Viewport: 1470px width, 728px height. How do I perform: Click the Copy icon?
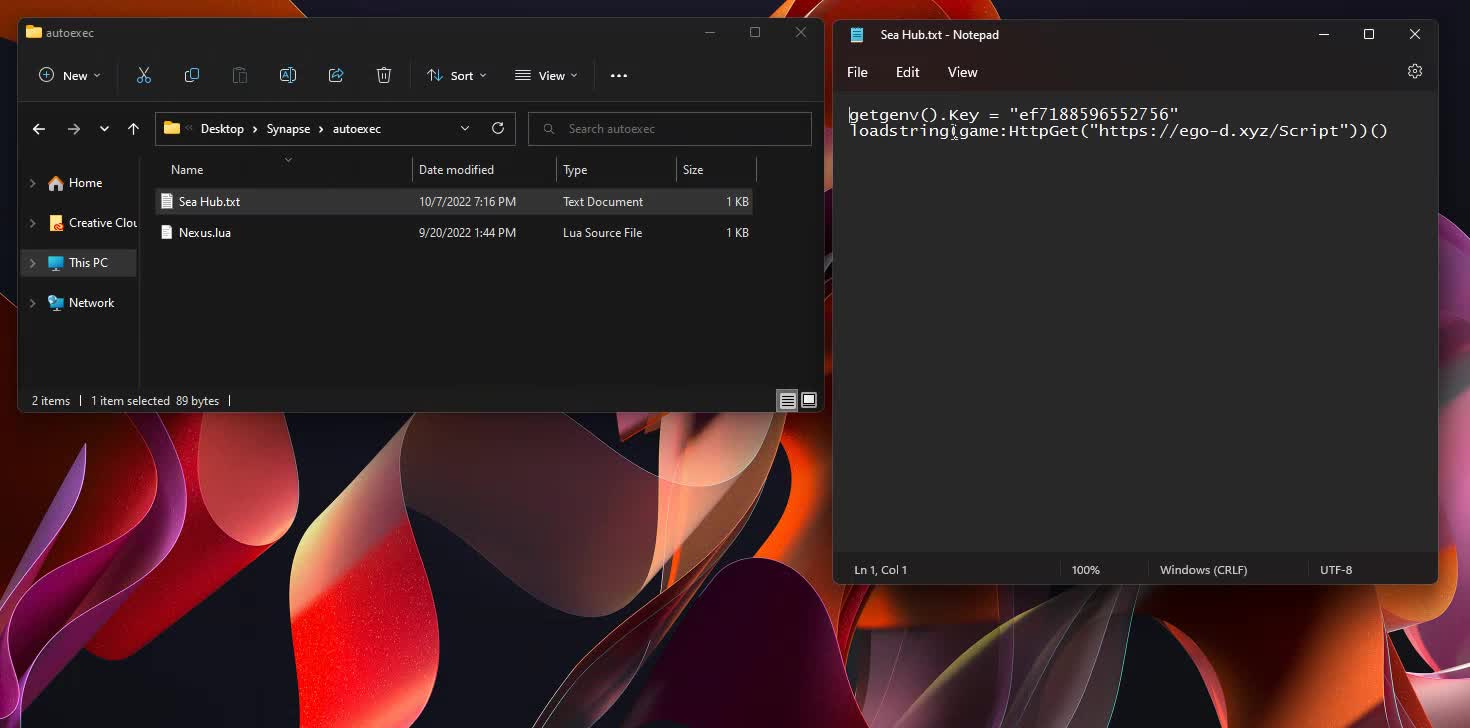pos(191,75)
